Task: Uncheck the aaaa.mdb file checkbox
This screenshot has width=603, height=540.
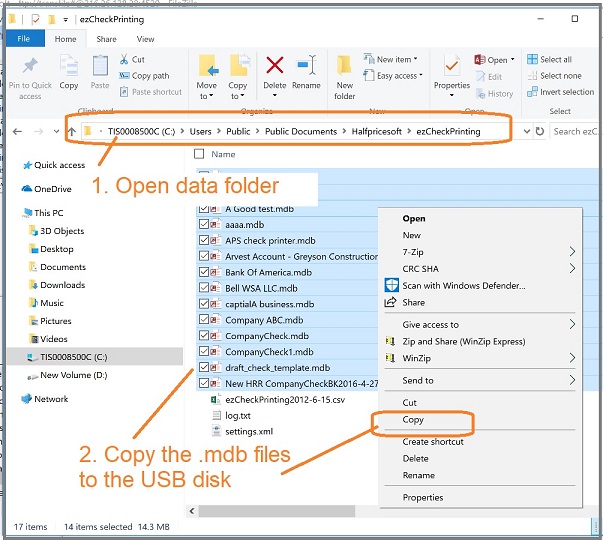Action: tap(205, 226)
